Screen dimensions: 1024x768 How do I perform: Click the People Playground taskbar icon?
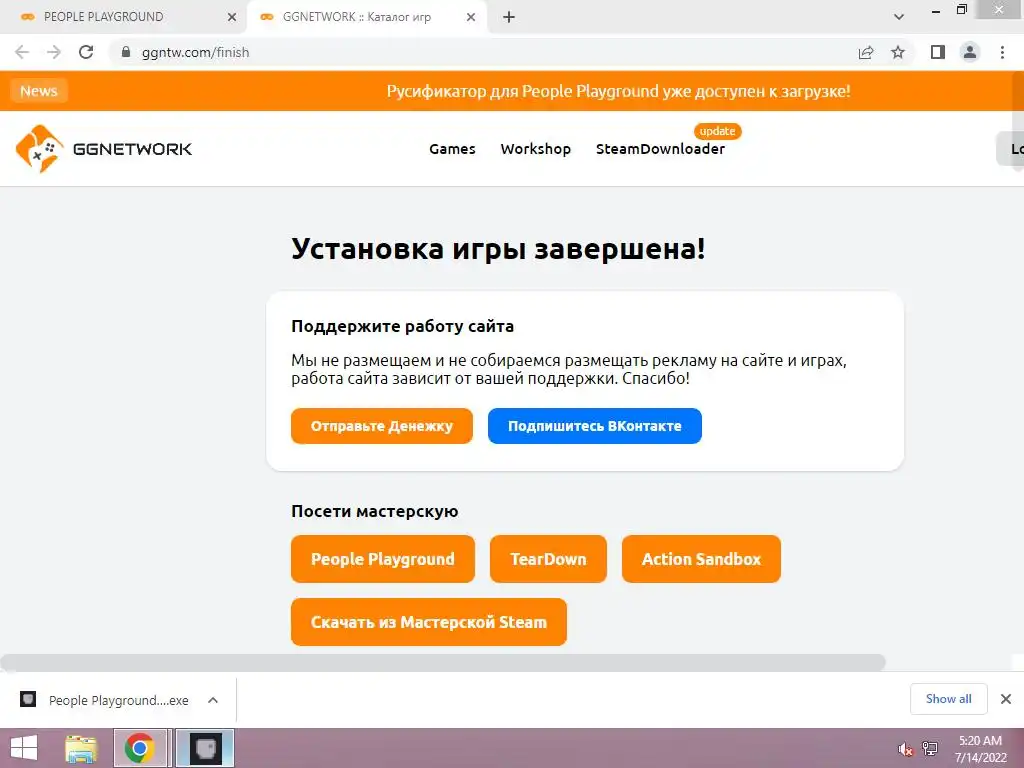(206, 748)
